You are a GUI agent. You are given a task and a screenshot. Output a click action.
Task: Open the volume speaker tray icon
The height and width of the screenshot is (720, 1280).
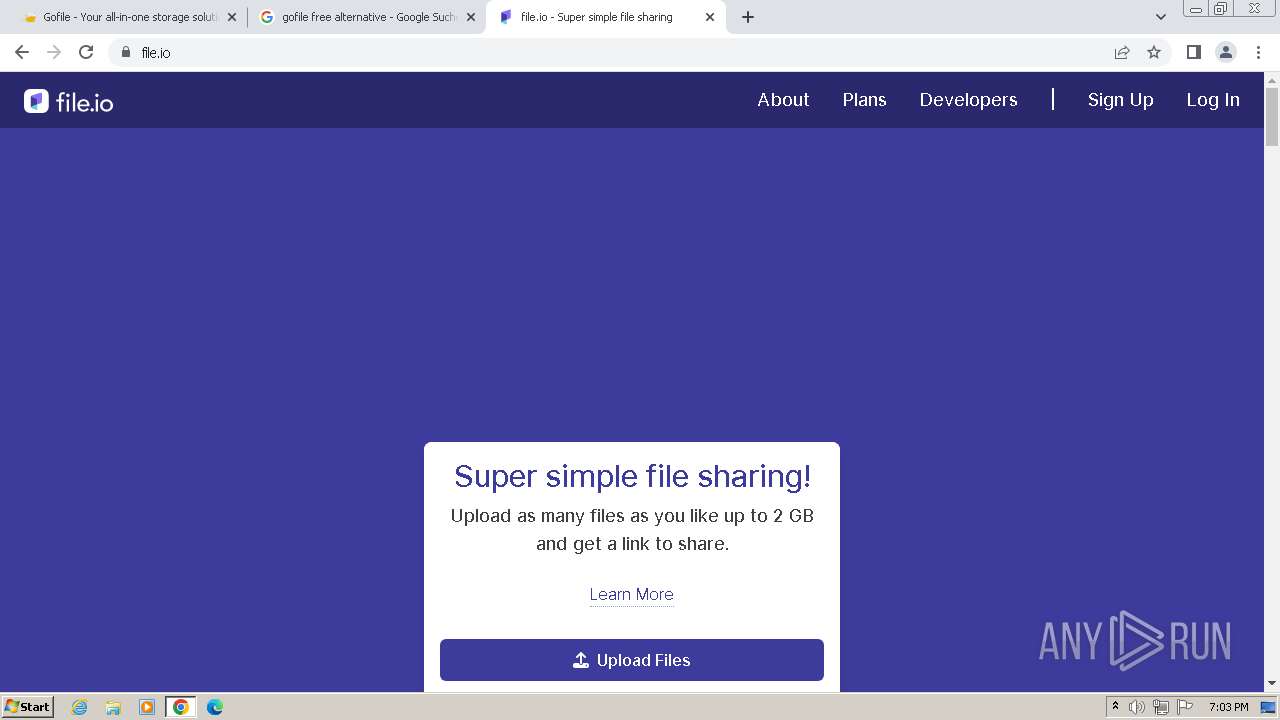tap(1137, 707)
